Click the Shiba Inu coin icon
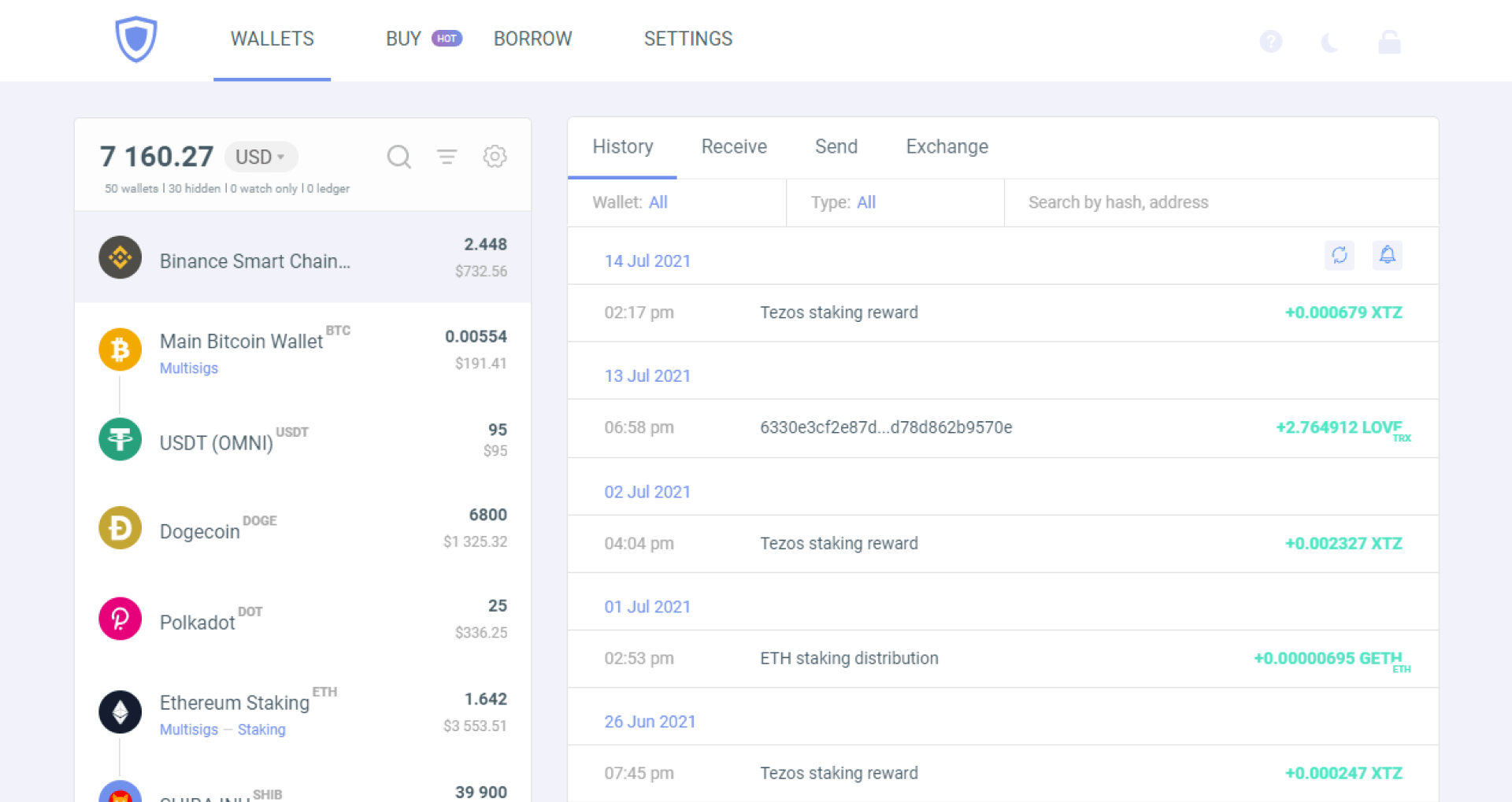The image size is (1512, 802). tap(120, 791)
